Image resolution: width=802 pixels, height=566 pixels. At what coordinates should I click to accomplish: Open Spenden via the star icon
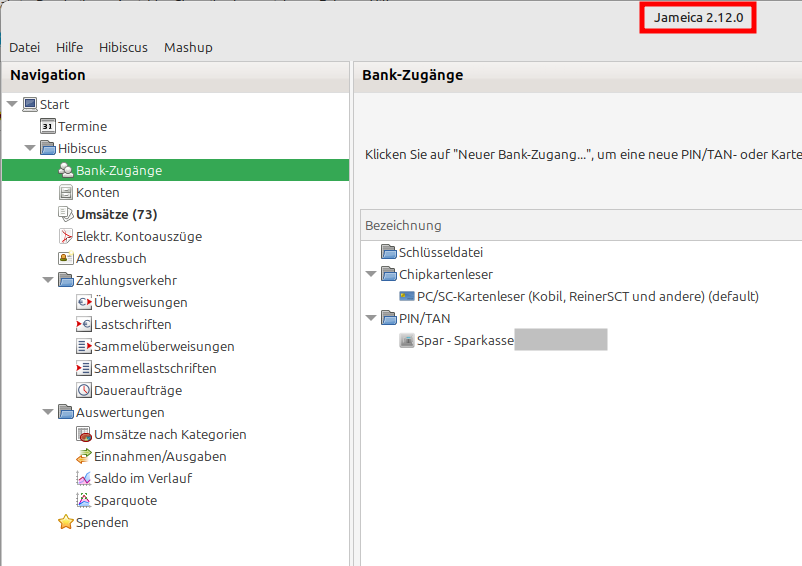[x=66, y=523]
